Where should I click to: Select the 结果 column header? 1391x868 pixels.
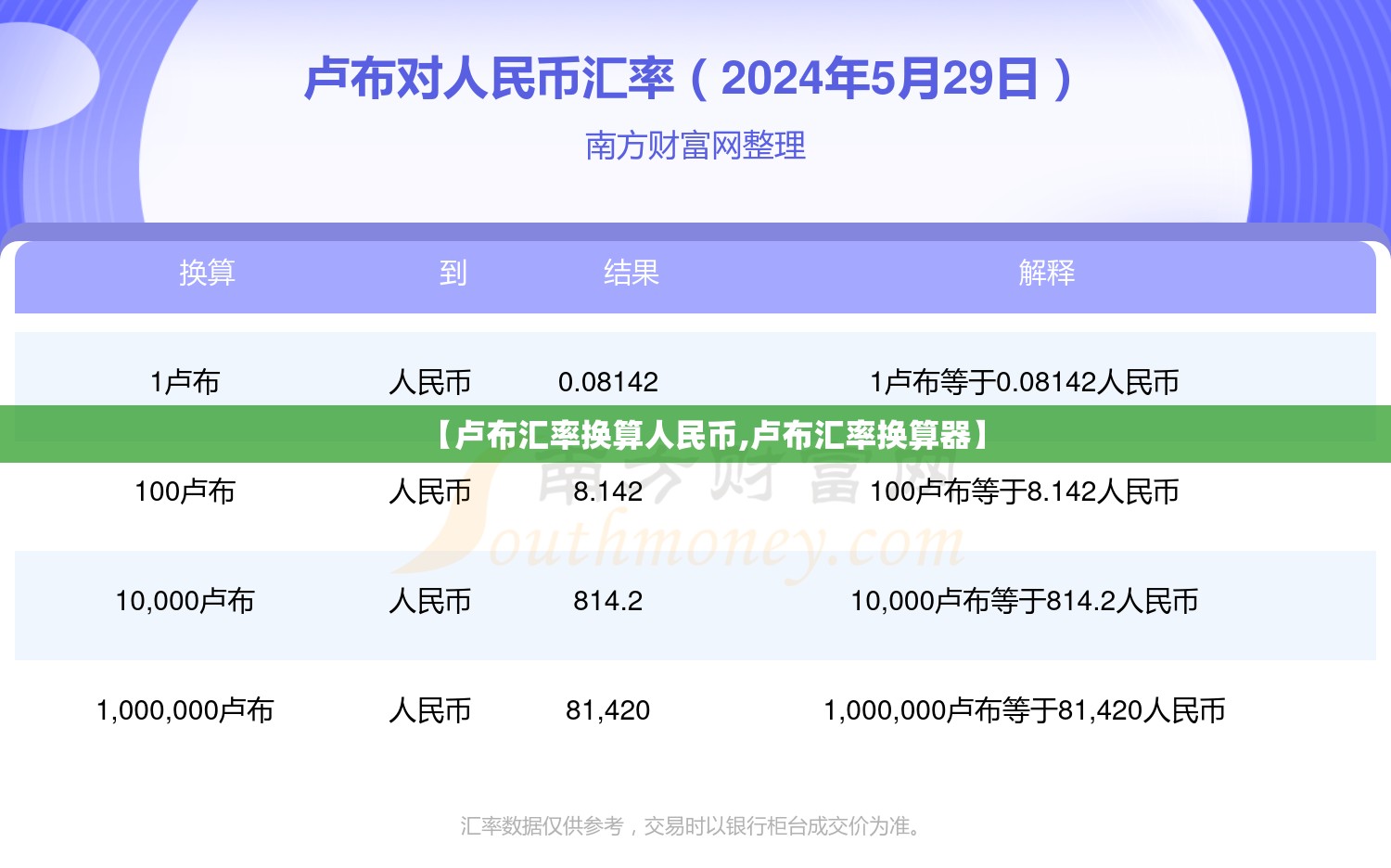point(632,273)
